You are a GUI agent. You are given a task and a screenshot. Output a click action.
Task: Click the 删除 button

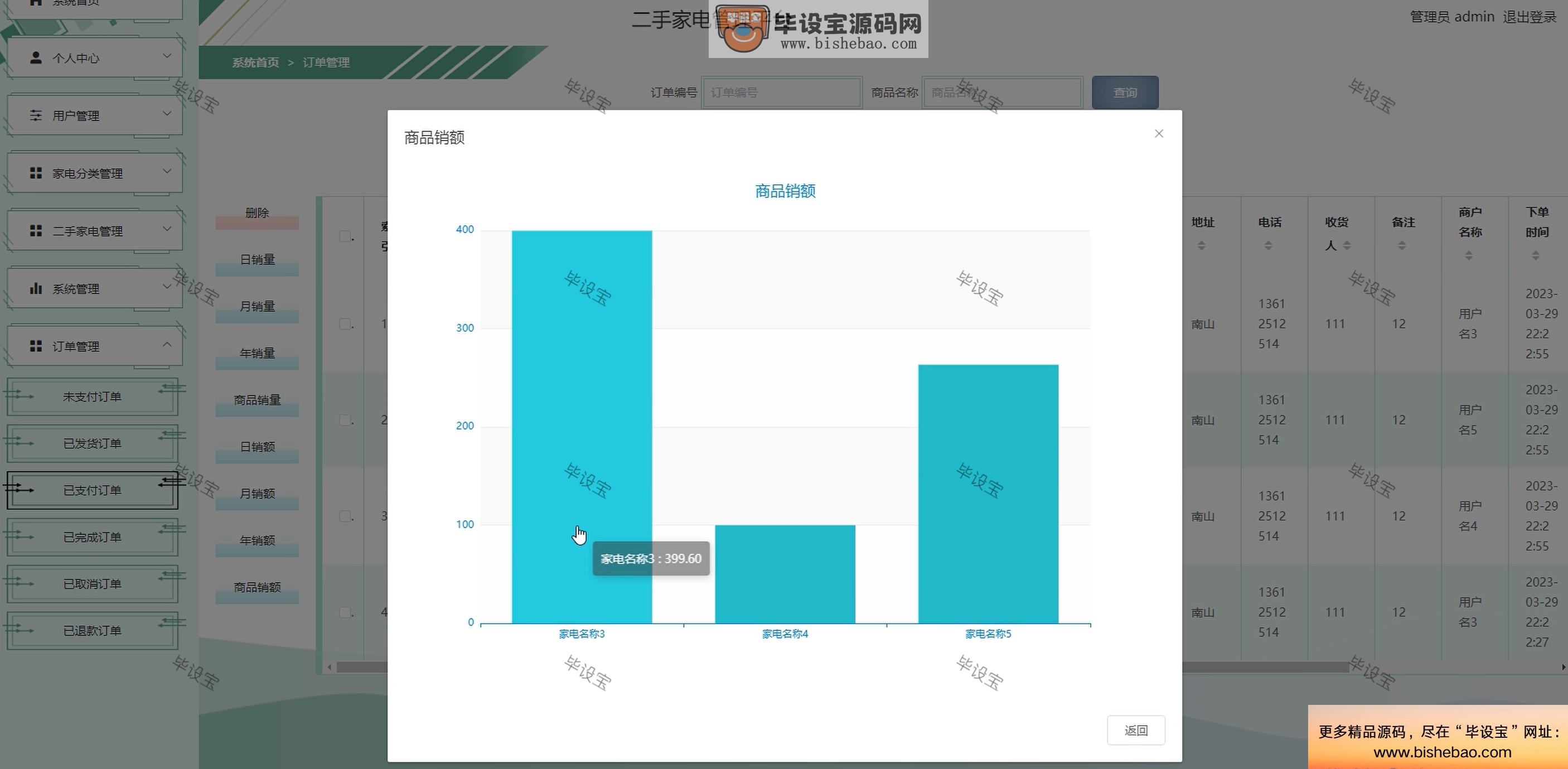[x=257, y=214]
